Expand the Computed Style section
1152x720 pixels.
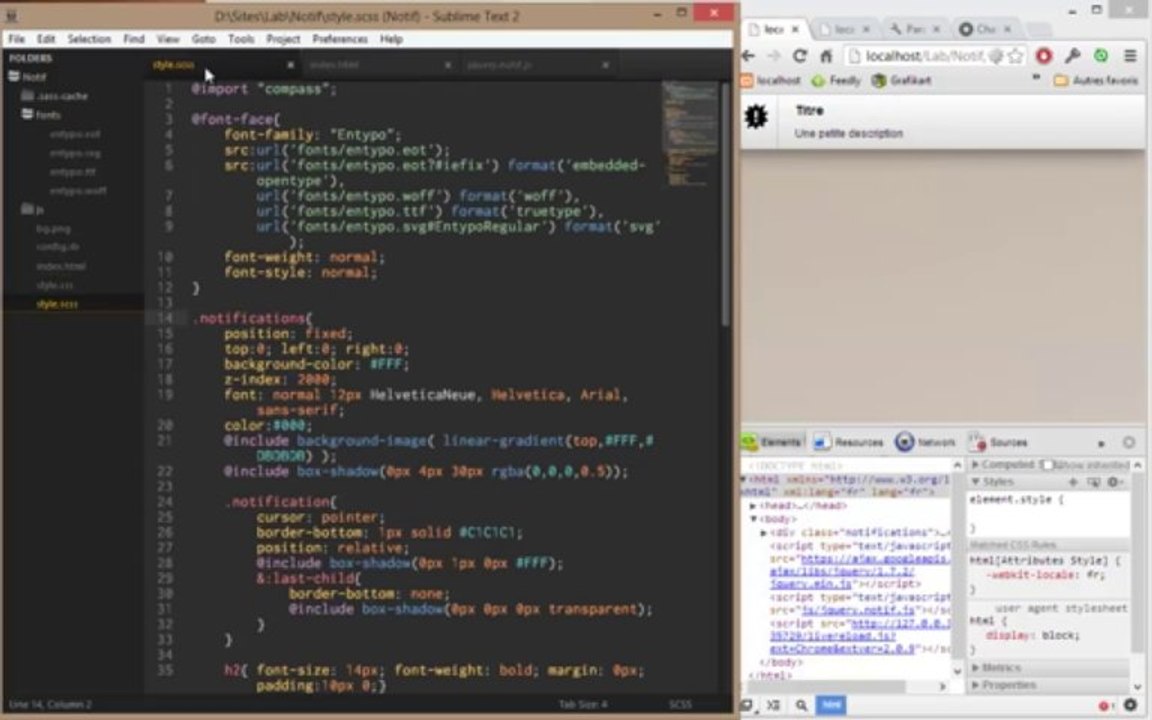point(975,464)
